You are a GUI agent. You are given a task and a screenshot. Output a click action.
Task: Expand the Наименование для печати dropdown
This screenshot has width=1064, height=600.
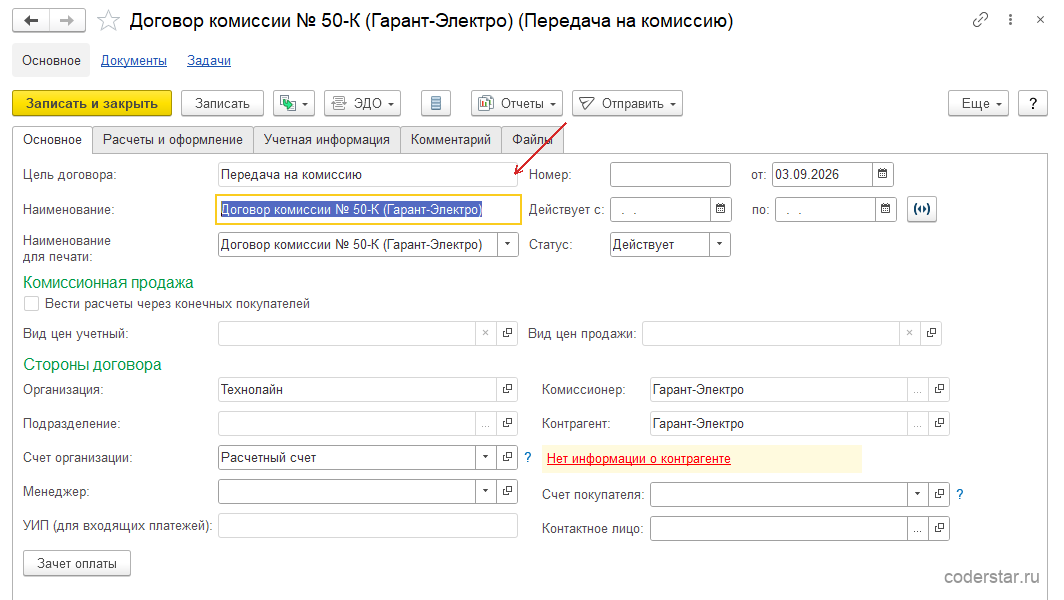coord(507,244)
